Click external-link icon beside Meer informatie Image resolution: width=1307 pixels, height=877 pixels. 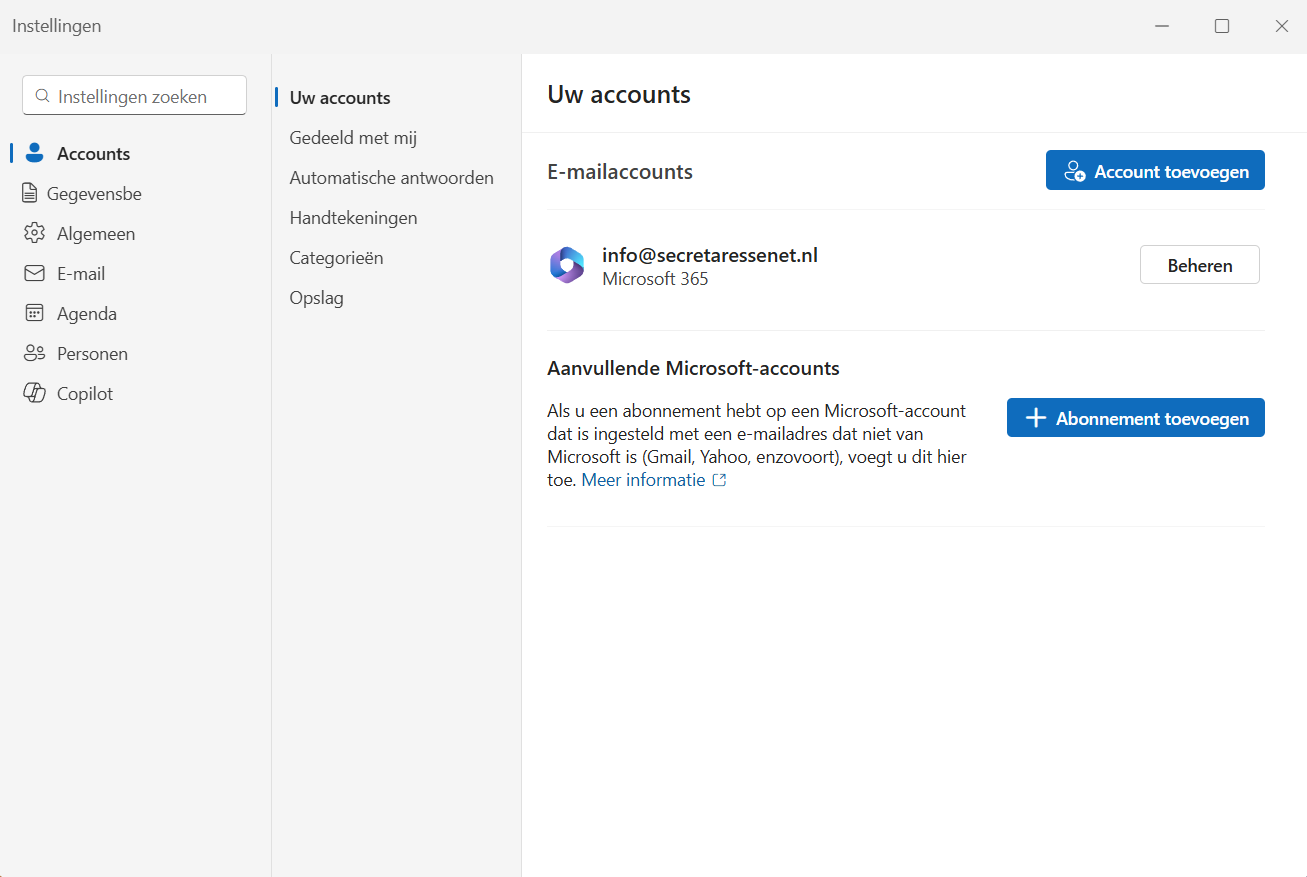tap(719, 480)
